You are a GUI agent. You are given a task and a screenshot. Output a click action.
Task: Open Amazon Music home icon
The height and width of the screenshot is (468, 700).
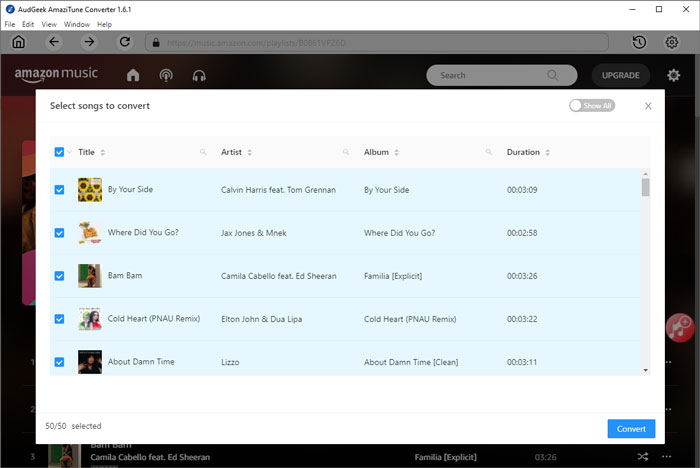133,75
